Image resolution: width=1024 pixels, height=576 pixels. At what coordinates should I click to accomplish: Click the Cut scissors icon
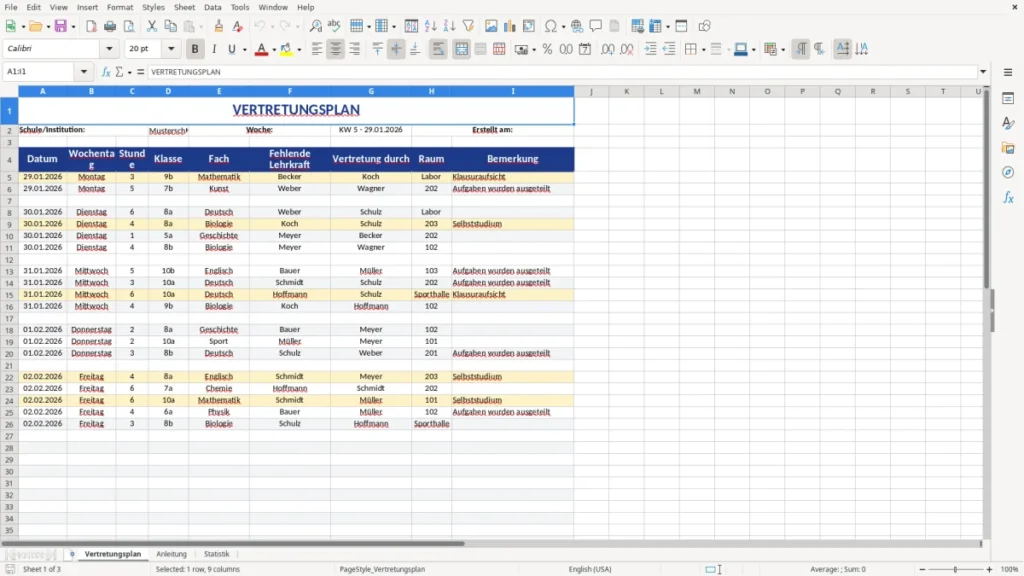(x=152, y=26)
